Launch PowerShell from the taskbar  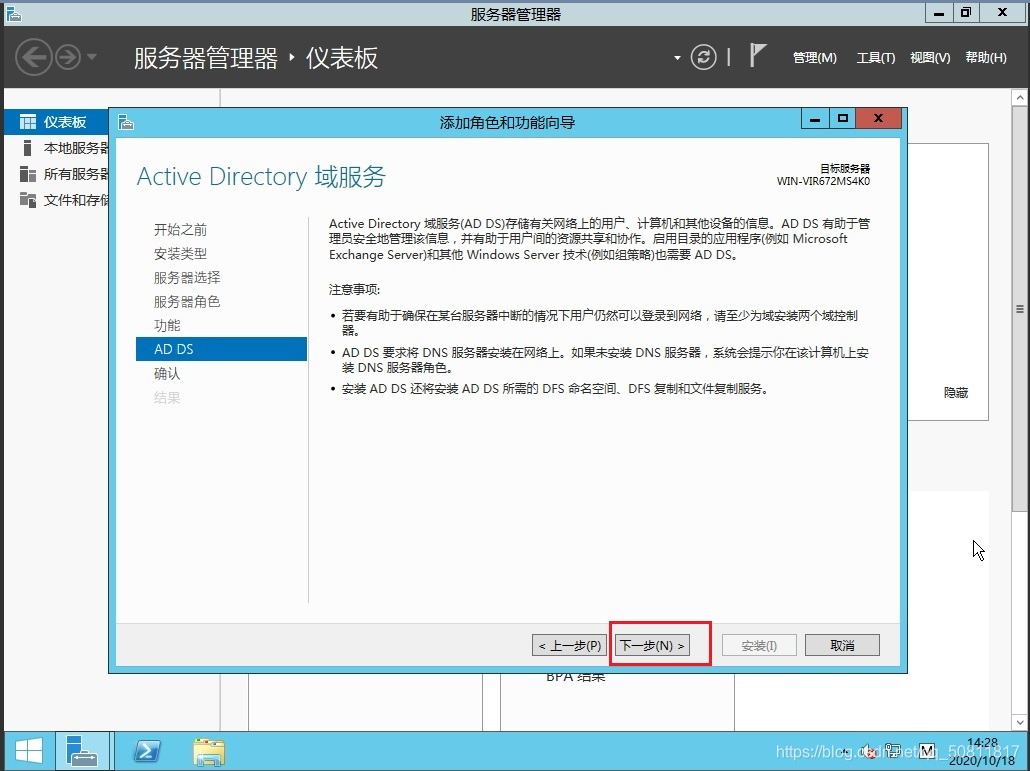[147, 751]
